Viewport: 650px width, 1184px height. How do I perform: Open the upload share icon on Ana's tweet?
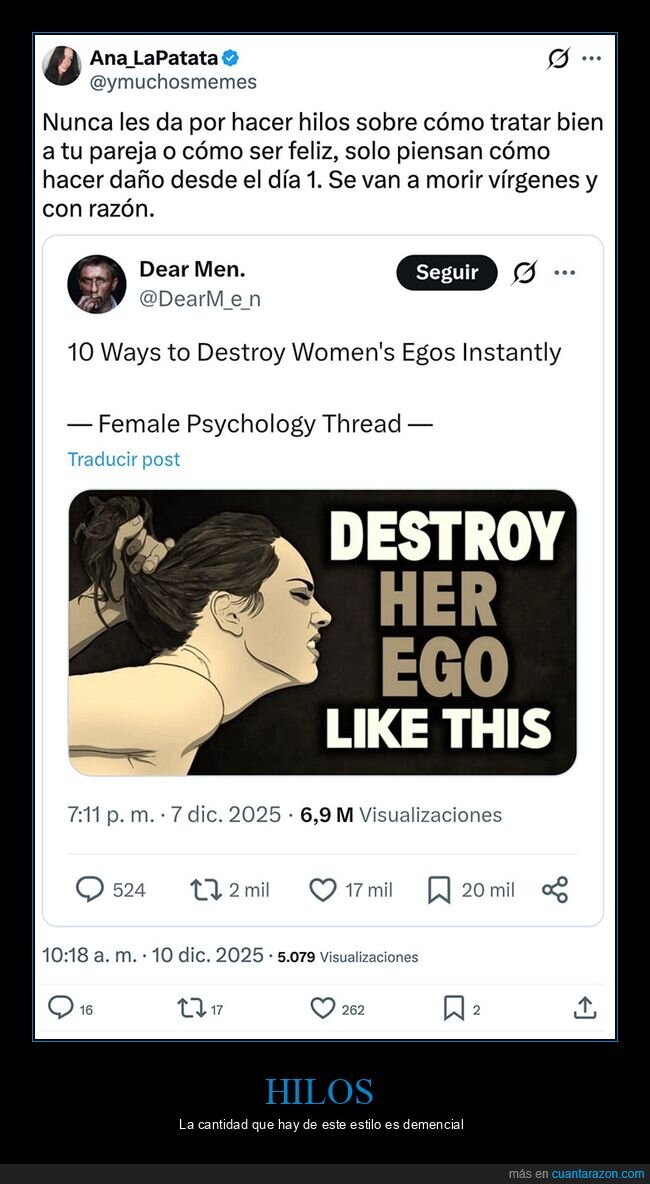click(x=585, y=1009)
